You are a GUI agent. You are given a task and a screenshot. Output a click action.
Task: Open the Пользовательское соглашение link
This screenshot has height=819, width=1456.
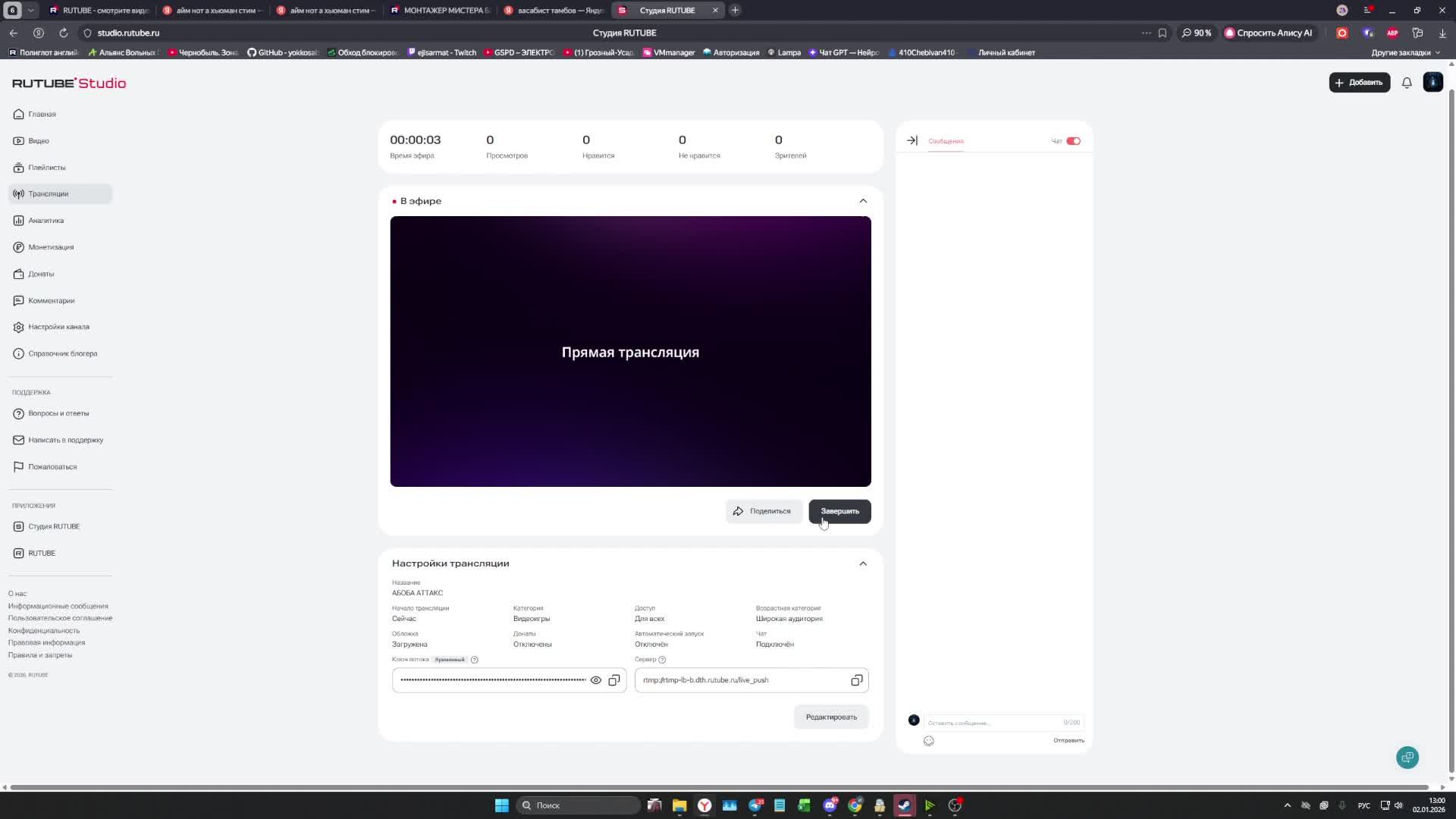[x=61, y=618]
